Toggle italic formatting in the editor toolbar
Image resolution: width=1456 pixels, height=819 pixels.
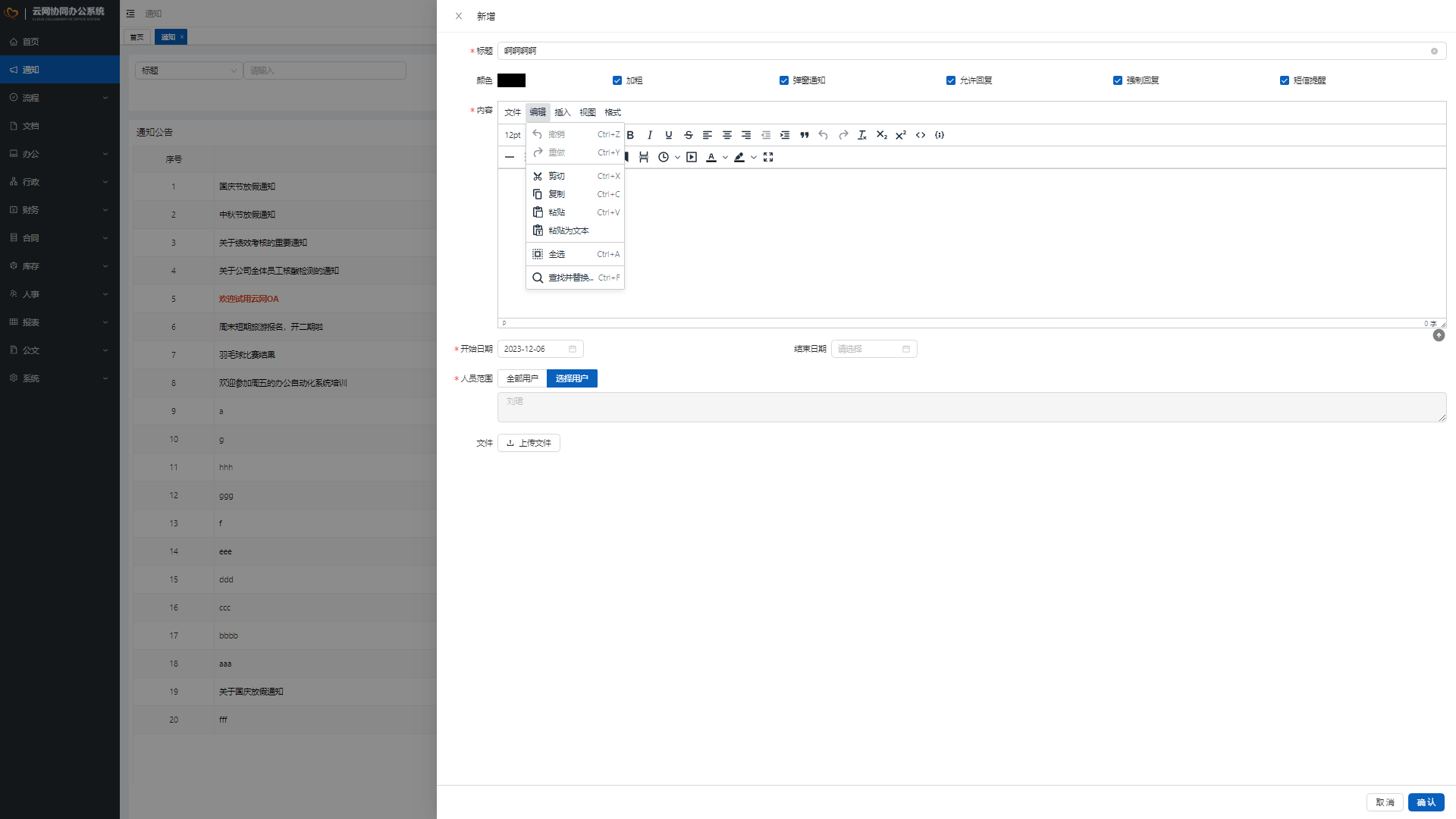[650, 135]
